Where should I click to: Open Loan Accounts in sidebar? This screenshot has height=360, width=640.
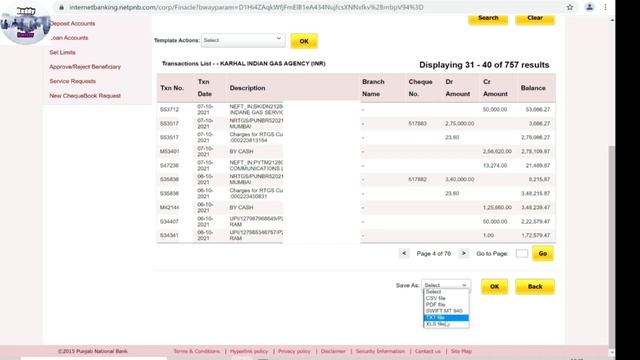pos(69,38)
